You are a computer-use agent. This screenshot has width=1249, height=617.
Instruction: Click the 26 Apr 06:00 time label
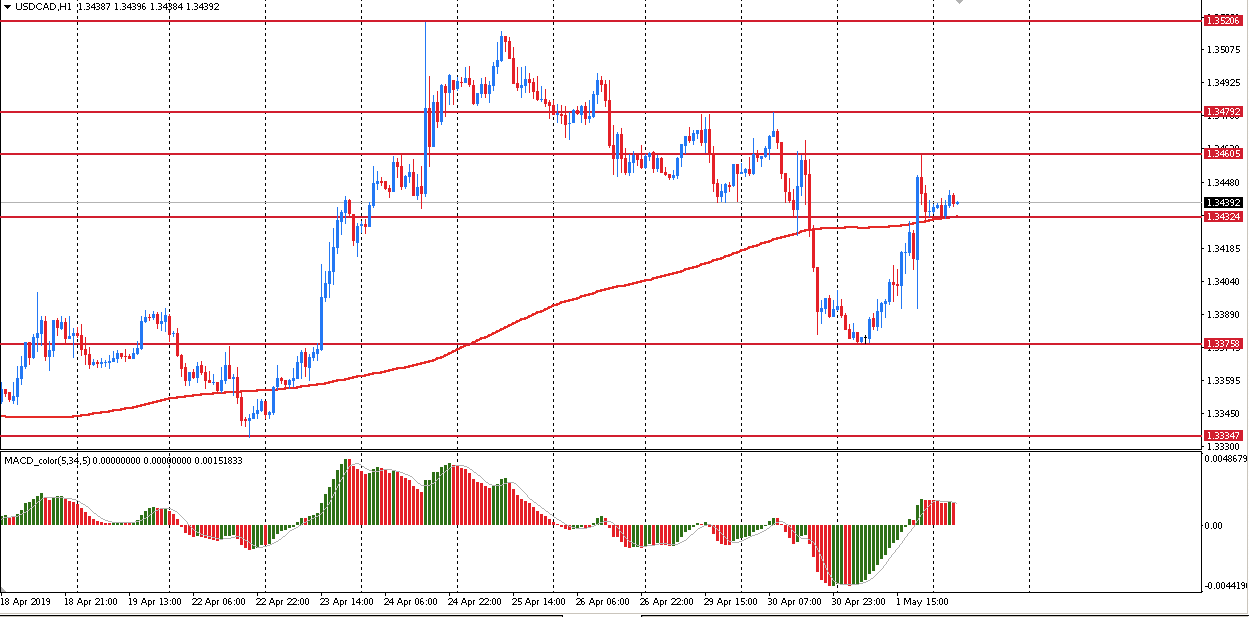tap(603, 602)
